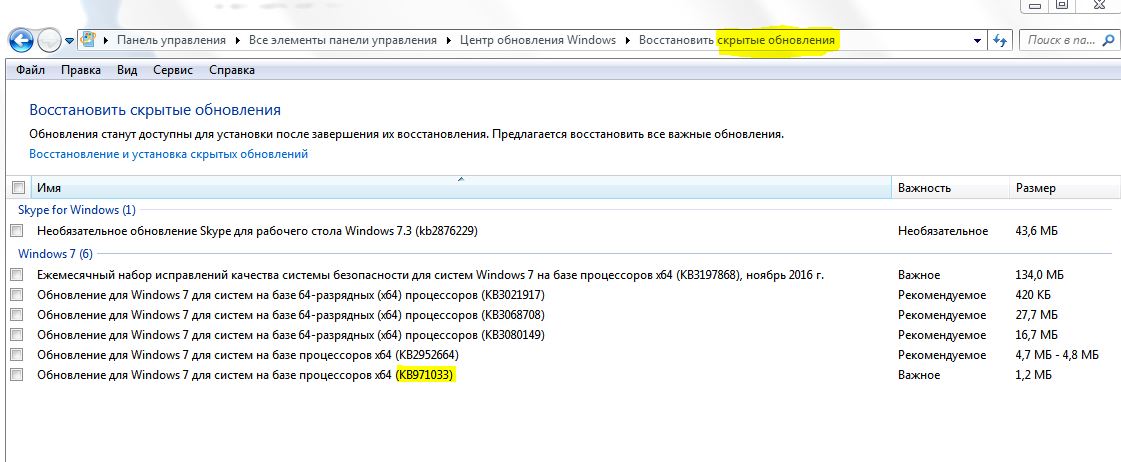Select the update name with KB971033
The height and width of the screenshot is (462, 1121).
[x=245, y=375]
